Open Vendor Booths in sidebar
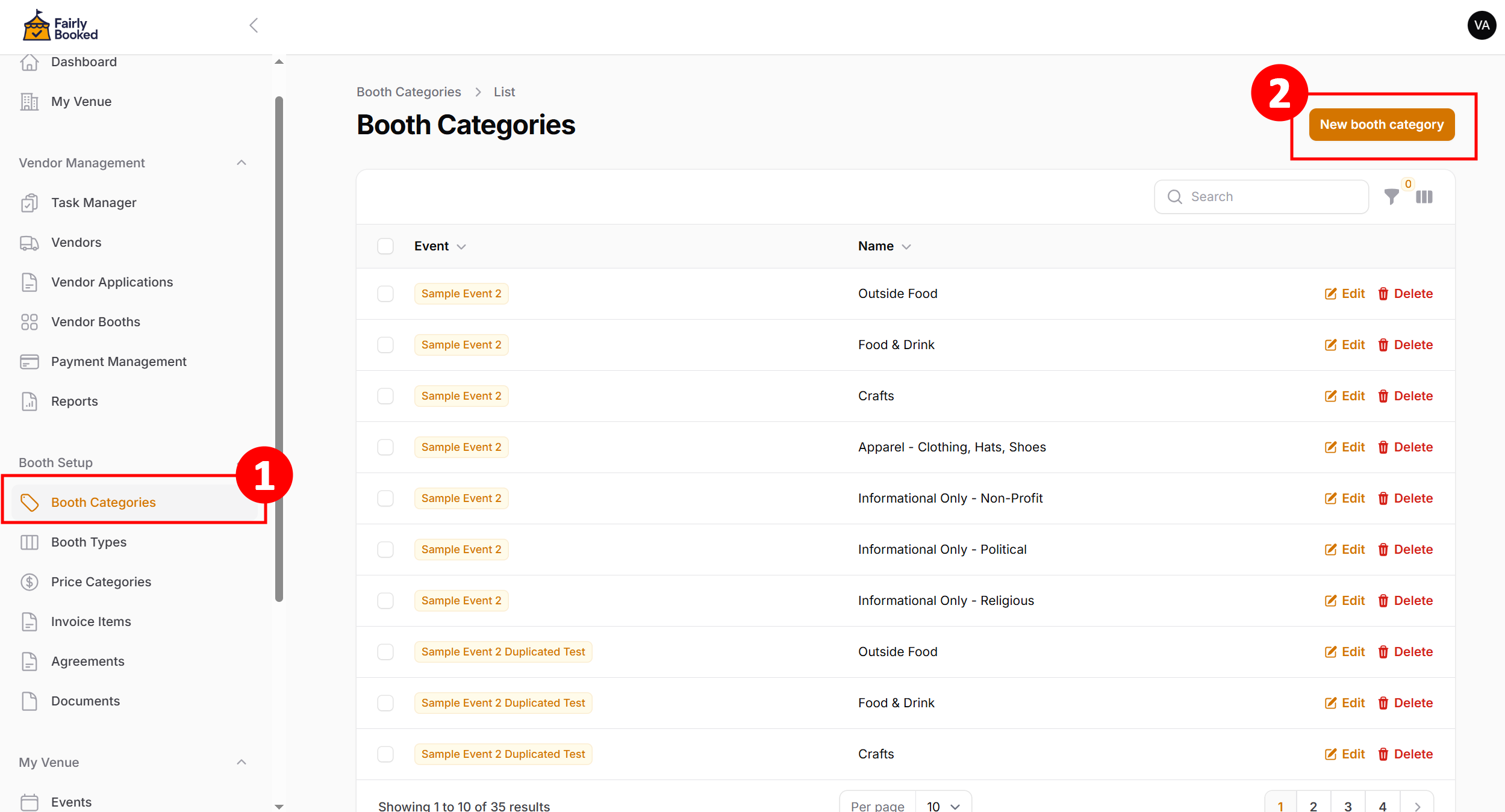 point(95,322)
